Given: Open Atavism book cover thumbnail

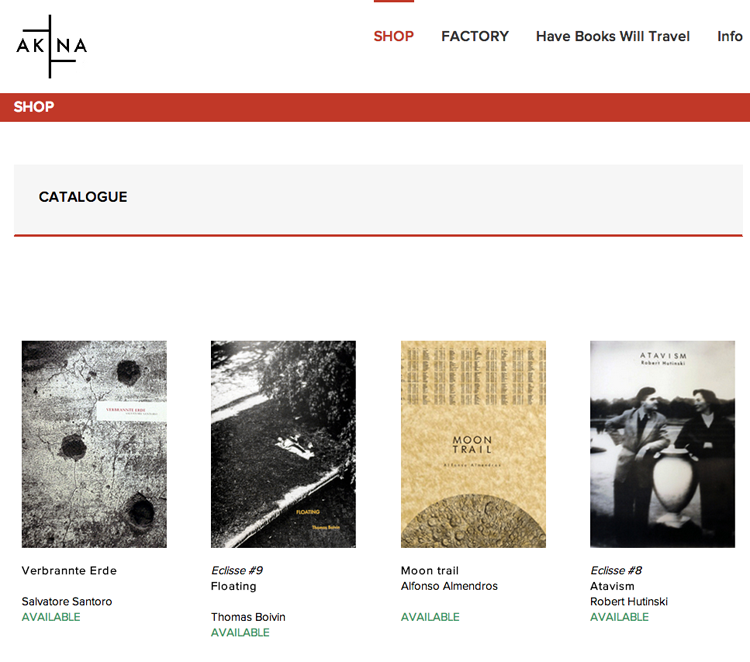Looking at the screenshot, I should point(662,444).
